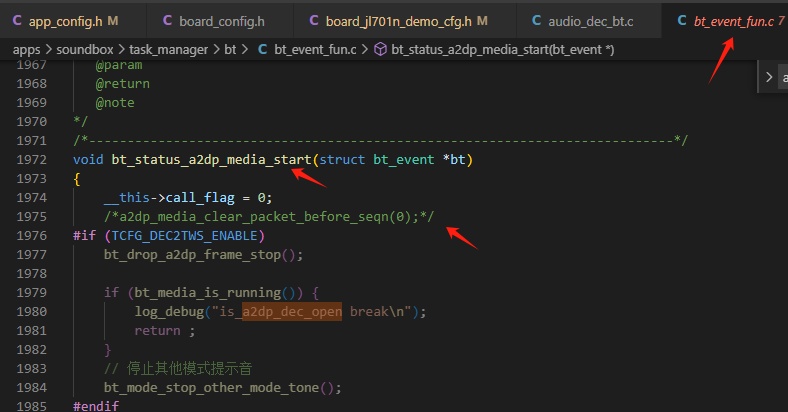Click the highlighted a2dp_dec_open text
The height and width of the screenshot is (412, 788).
tap(292, 312)
